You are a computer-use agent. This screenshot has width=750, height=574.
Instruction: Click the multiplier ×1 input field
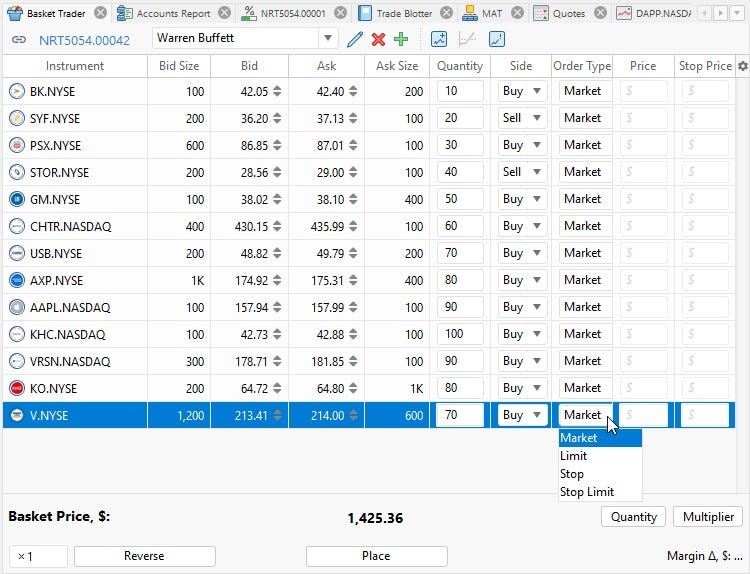tap(38, 556)
